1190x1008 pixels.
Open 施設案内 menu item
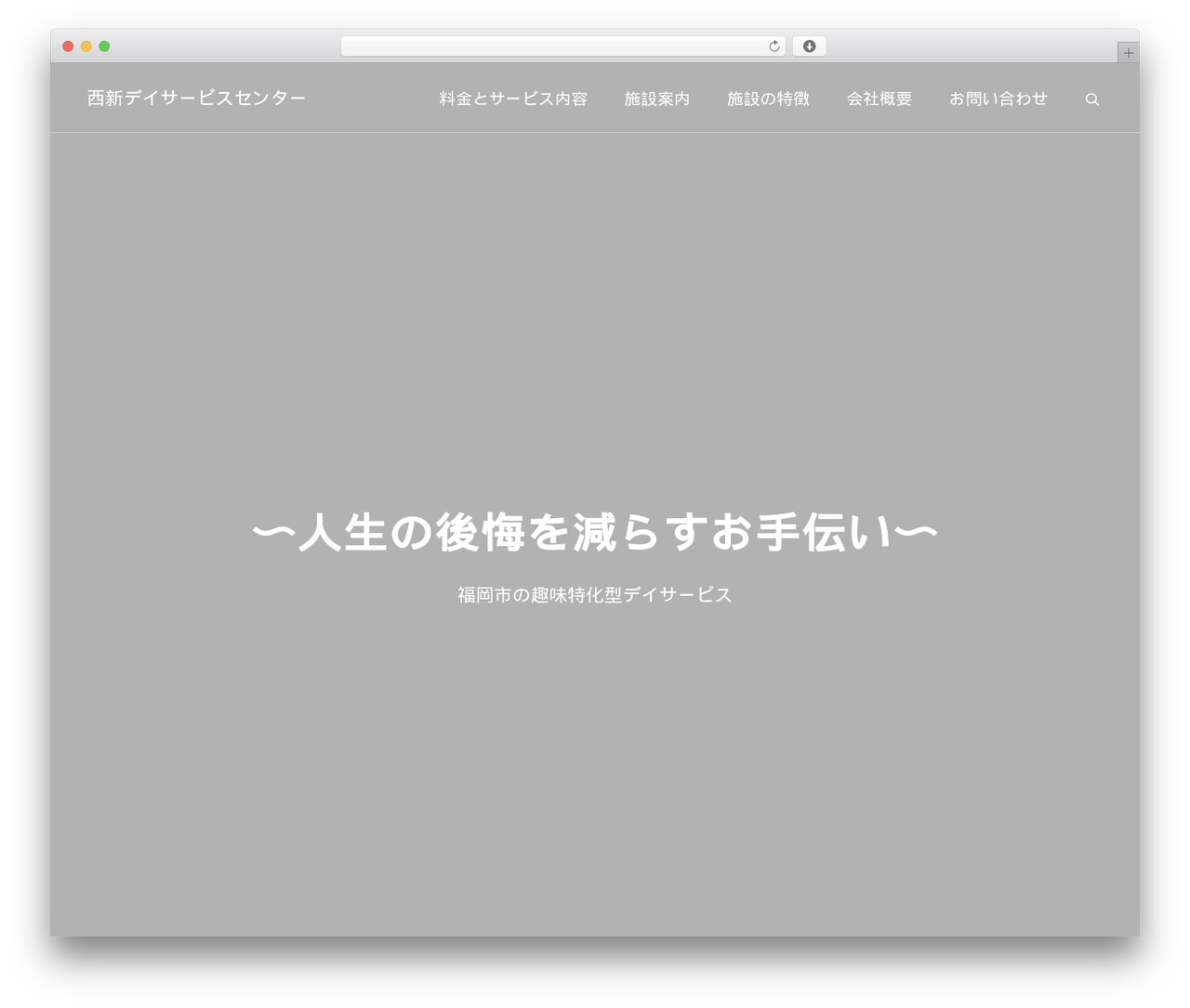[656, 99]
